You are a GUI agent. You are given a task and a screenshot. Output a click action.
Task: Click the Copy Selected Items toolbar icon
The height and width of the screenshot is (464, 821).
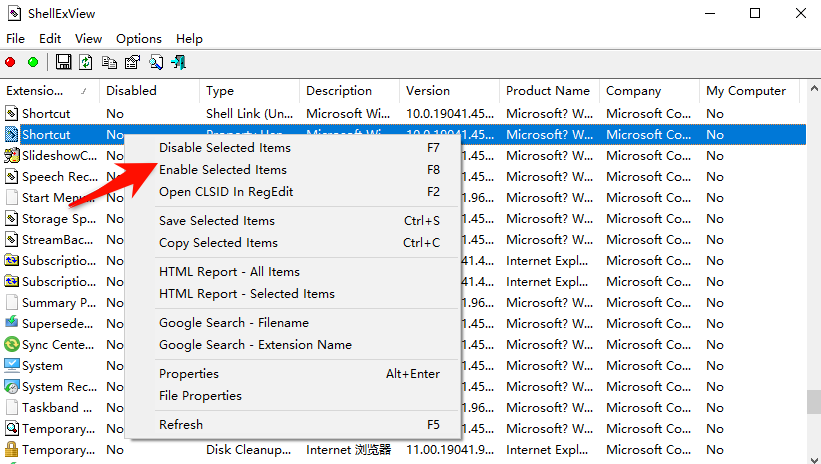[x=109, y=62]
